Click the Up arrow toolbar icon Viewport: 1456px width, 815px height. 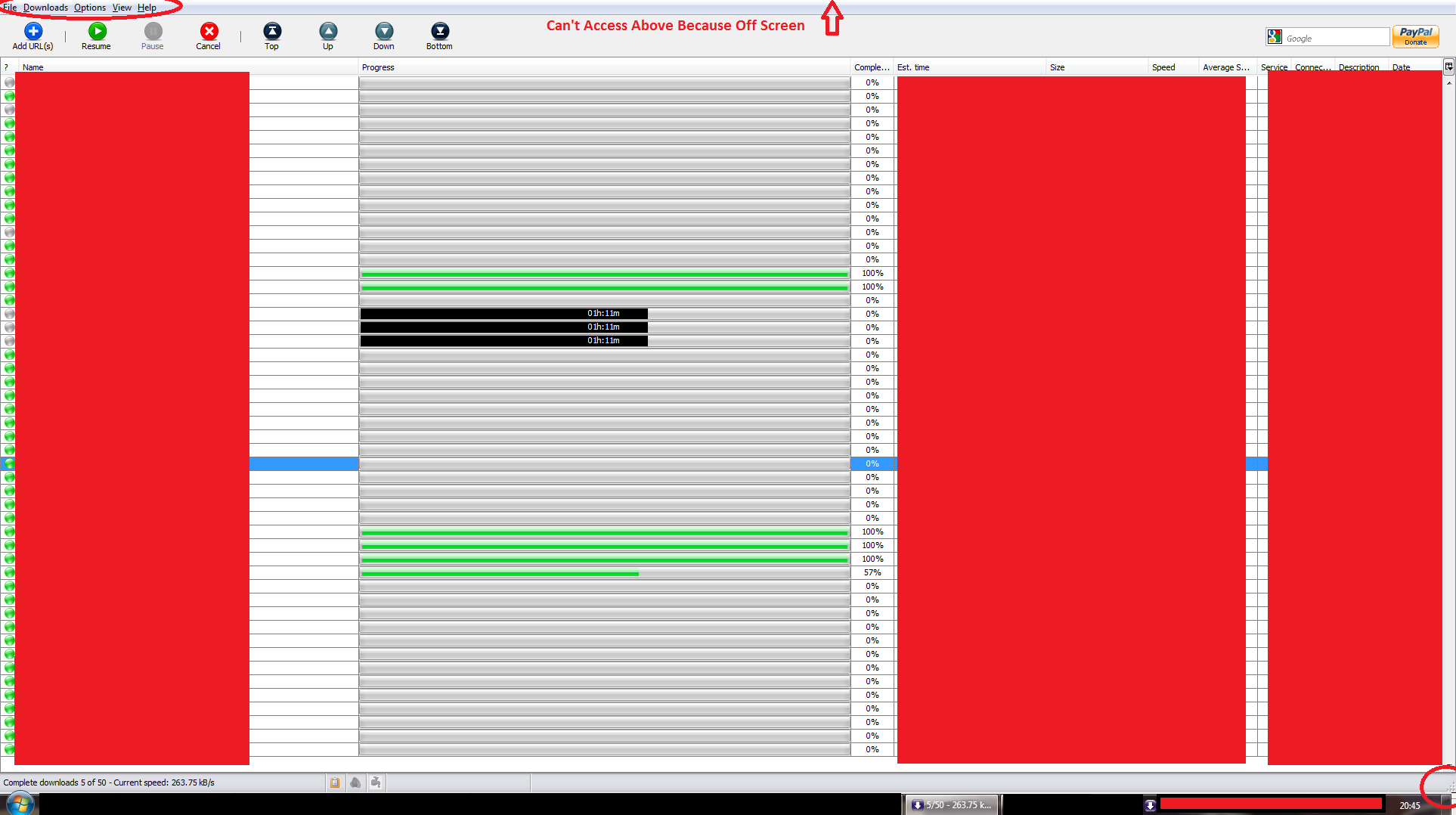pos(328,32)
